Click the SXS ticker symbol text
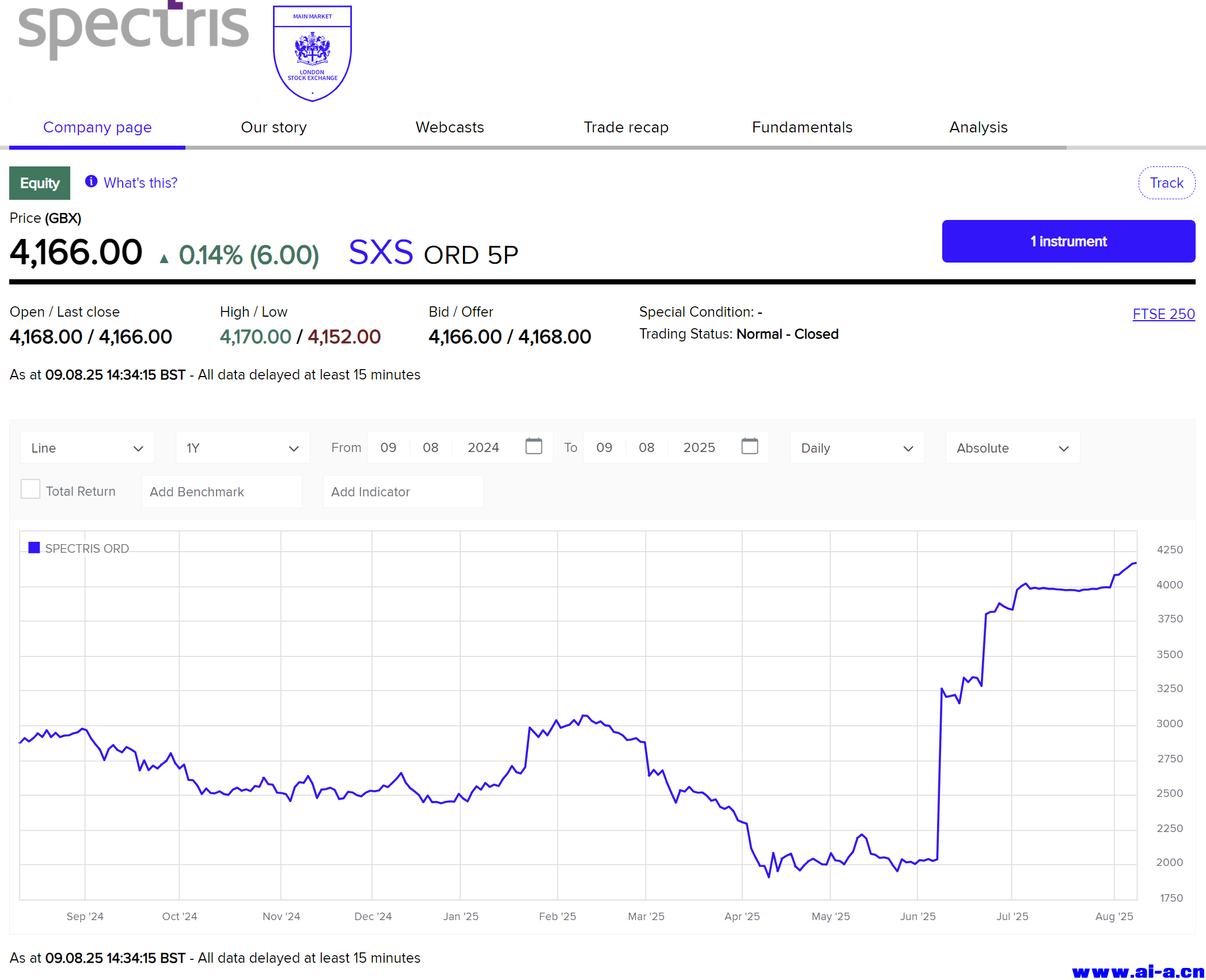 pos(381,253)
